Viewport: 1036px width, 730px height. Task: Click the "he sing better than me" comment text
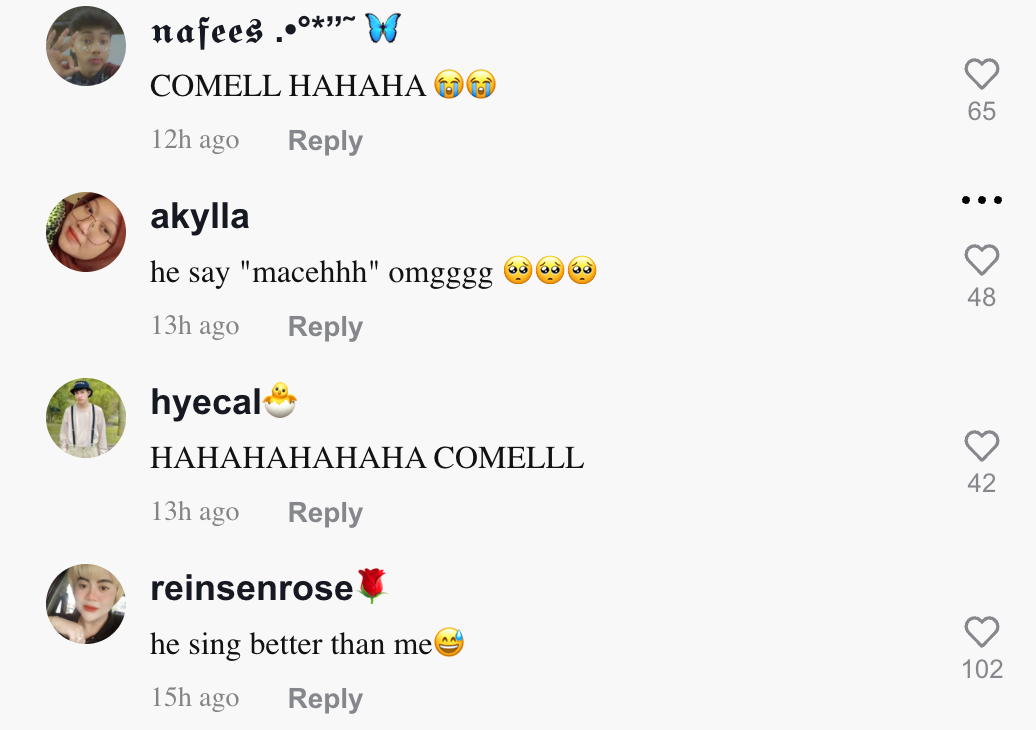[x=291, y=644]
